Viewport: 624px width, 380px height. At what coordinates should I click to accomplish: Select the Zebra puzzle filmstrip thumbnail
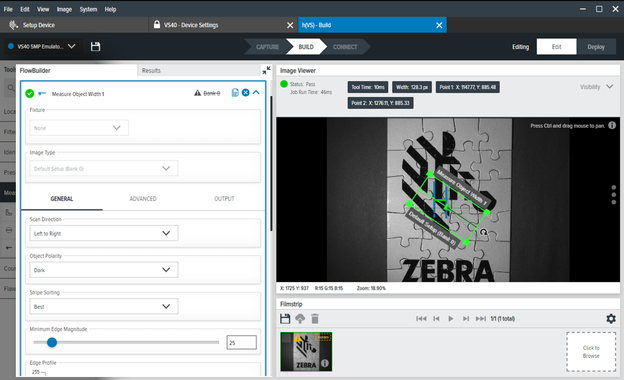(306, 352)
